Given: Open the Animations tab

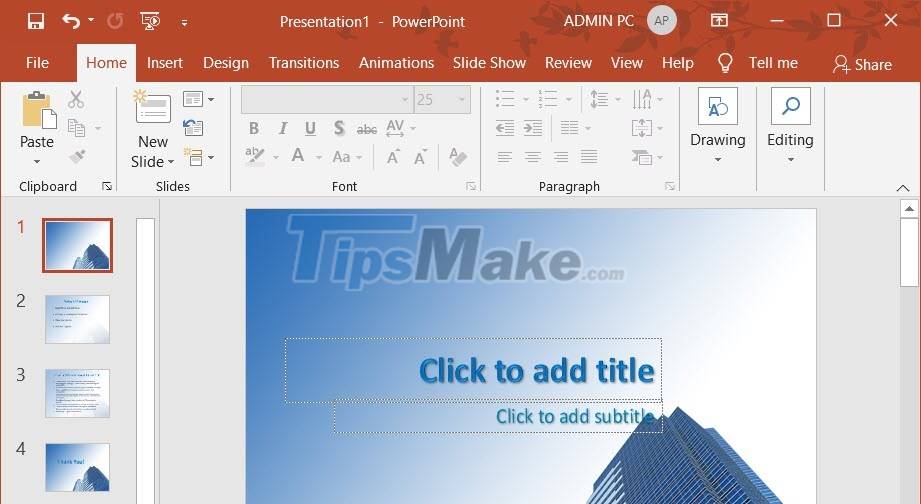Looking at the screenshot, I should (x=396, y=63).
